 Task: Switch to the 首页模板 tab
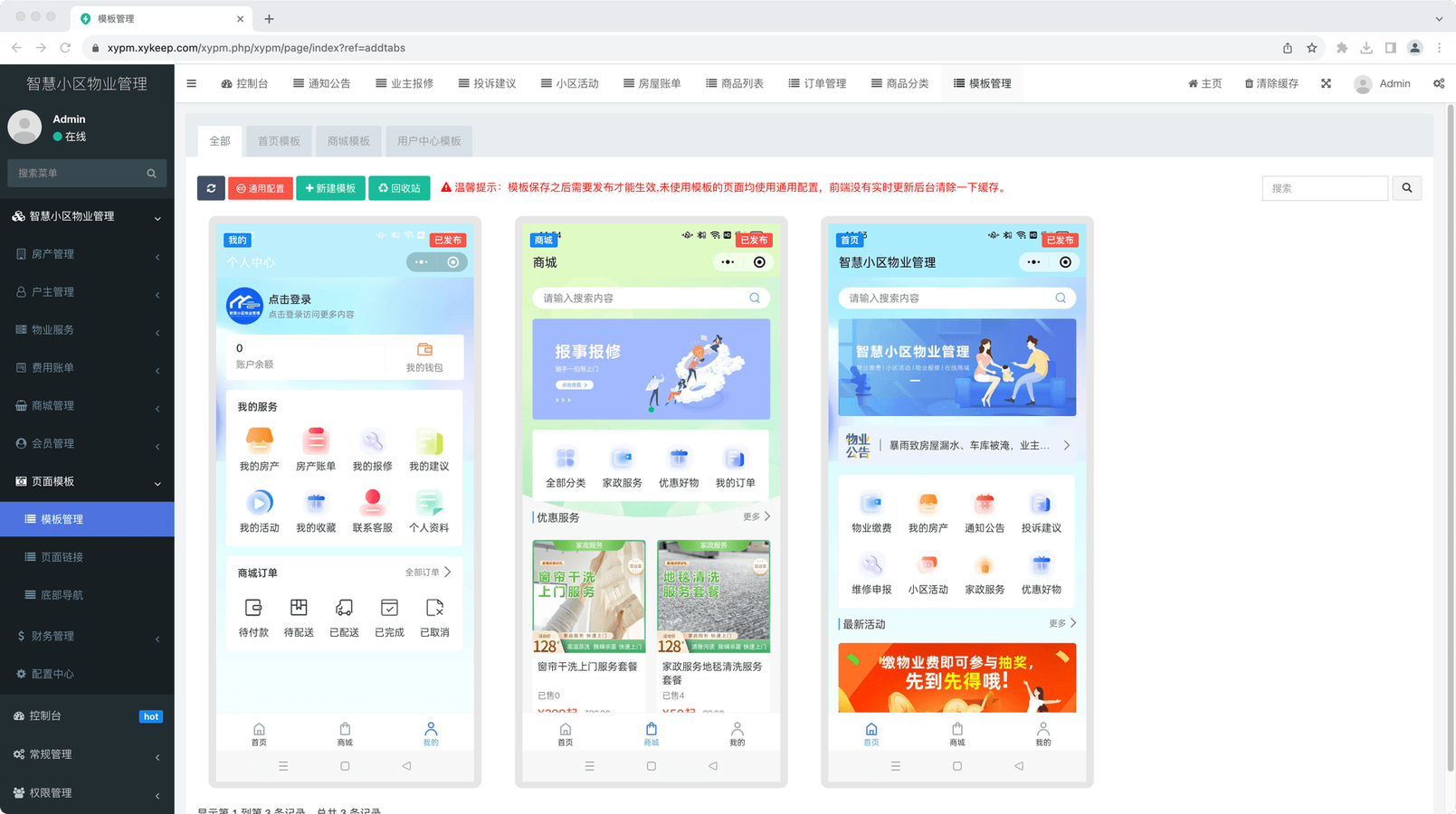pyautogui.click(x=279, y=141)
